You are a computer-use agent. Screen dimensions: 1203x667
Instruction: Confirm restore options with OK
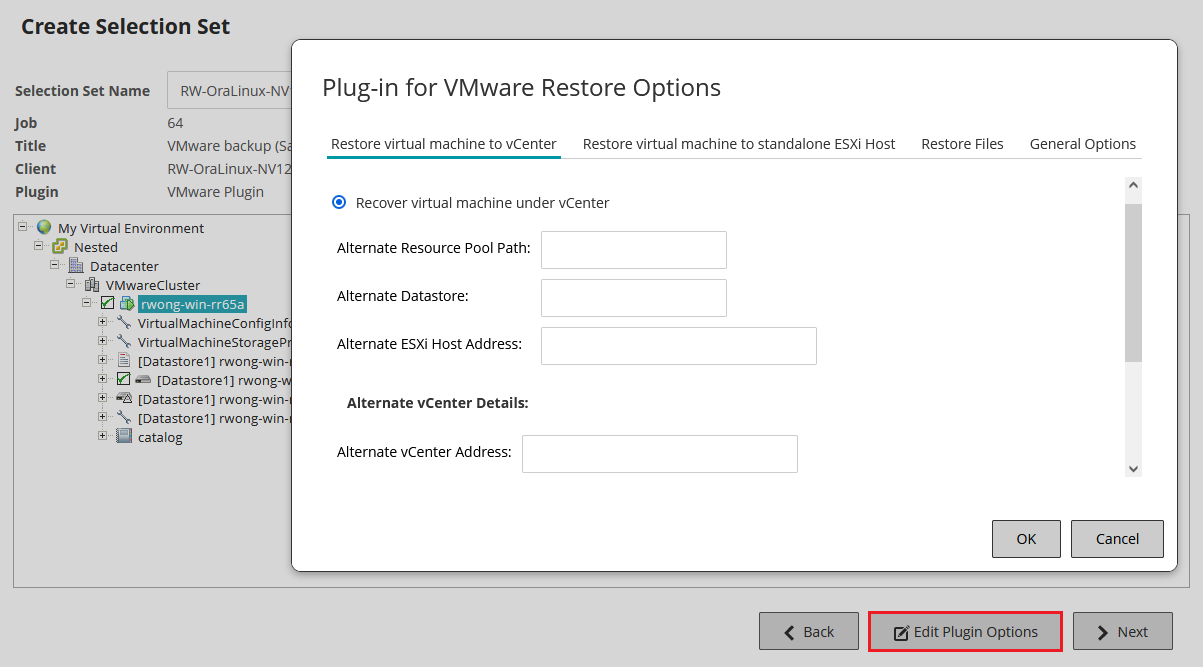pyautogui.click(x=1026, y=539)
